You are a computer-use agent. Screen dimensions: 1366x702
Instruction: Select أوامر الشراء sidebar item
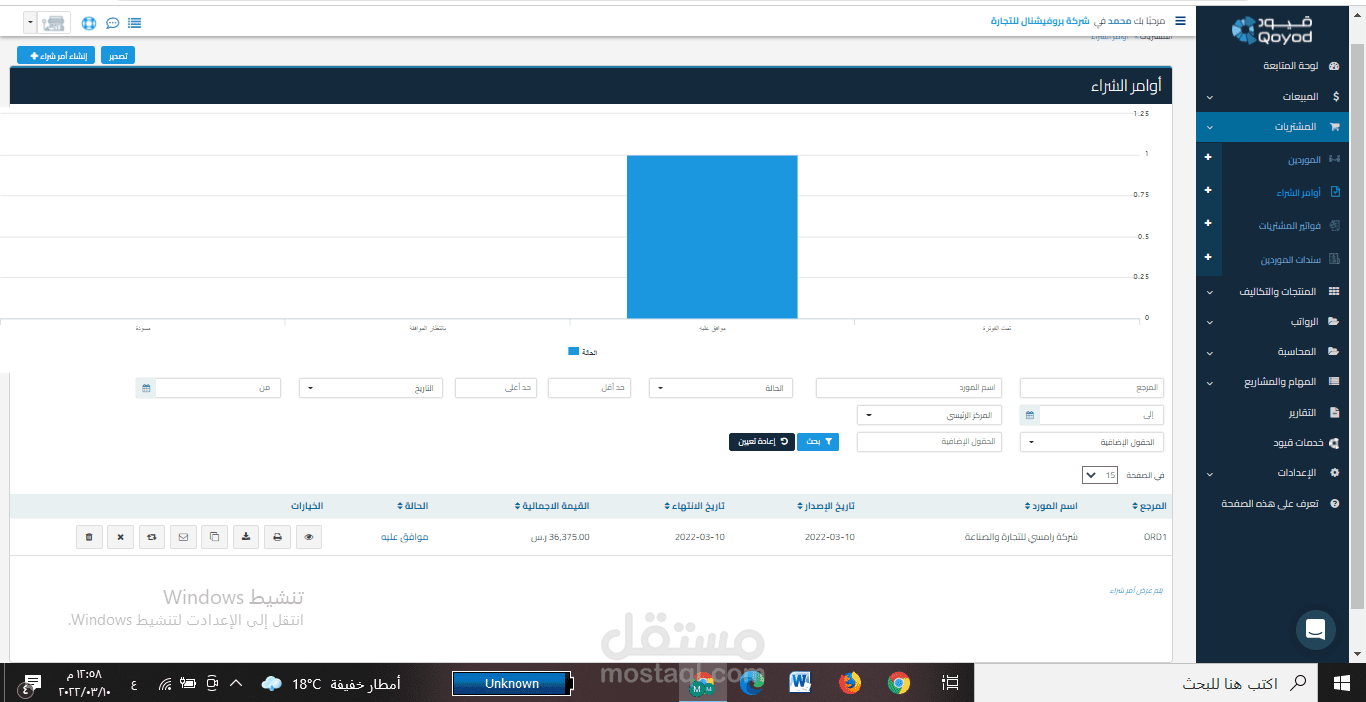(x=1299, y=192)
